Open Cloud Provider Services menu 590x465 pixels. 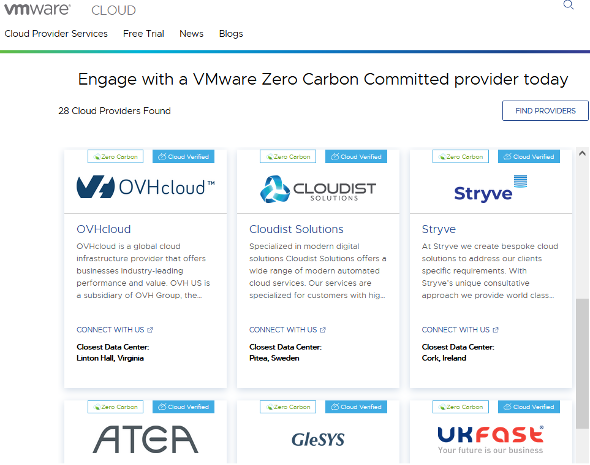pos(56,34)
